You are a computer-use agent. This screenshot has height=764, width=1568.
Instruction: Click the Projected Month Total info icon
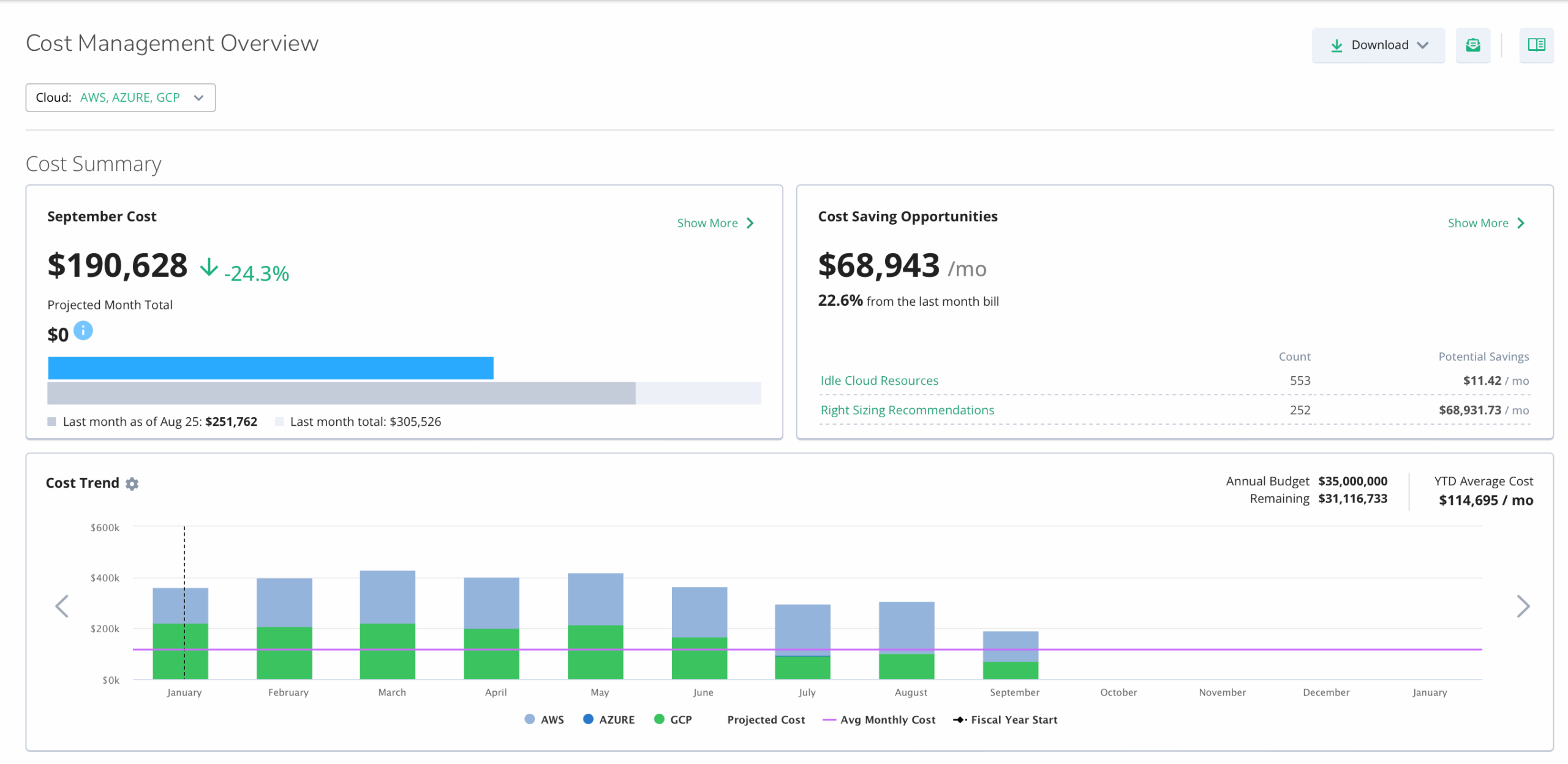(x=83, y=331)
